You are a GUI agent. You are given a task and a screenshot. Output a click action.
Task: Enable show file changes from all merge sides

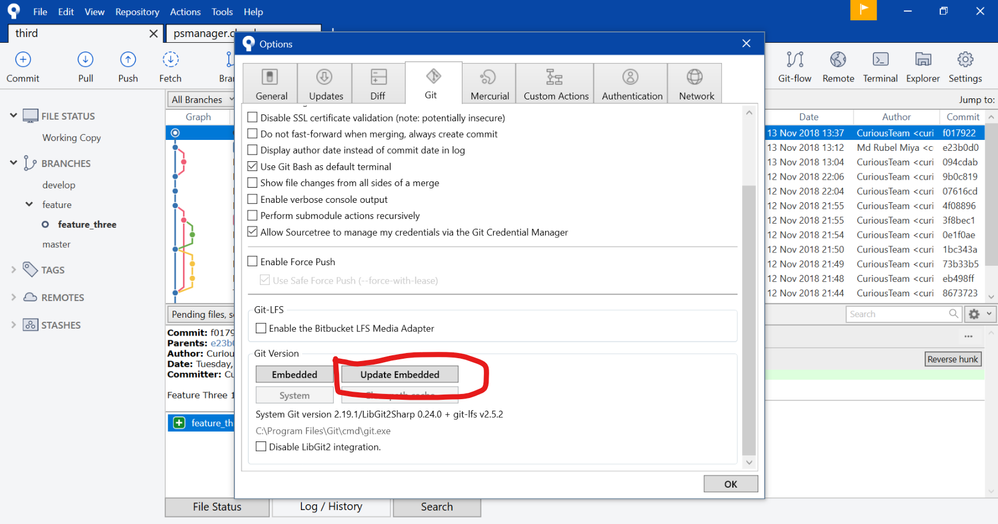pos(253,183)
